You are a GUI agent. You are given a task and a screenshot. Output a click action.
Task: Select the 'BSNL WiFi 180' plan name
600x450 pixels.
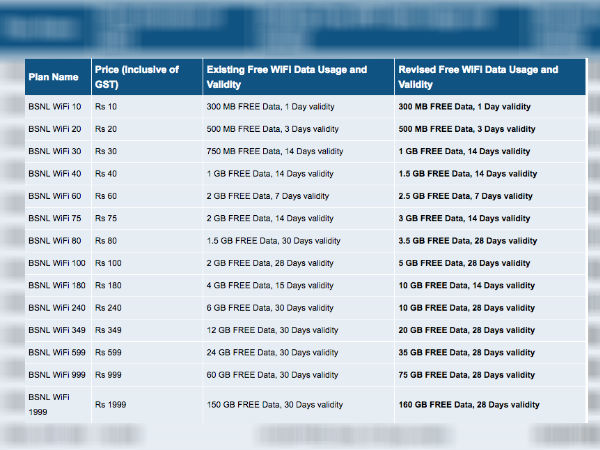[x=57, y=285]
